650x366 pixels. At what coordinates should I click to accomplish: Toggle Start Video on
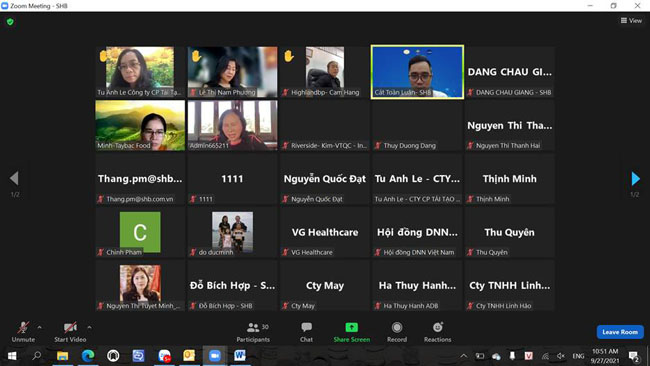[x=70, y=332]
